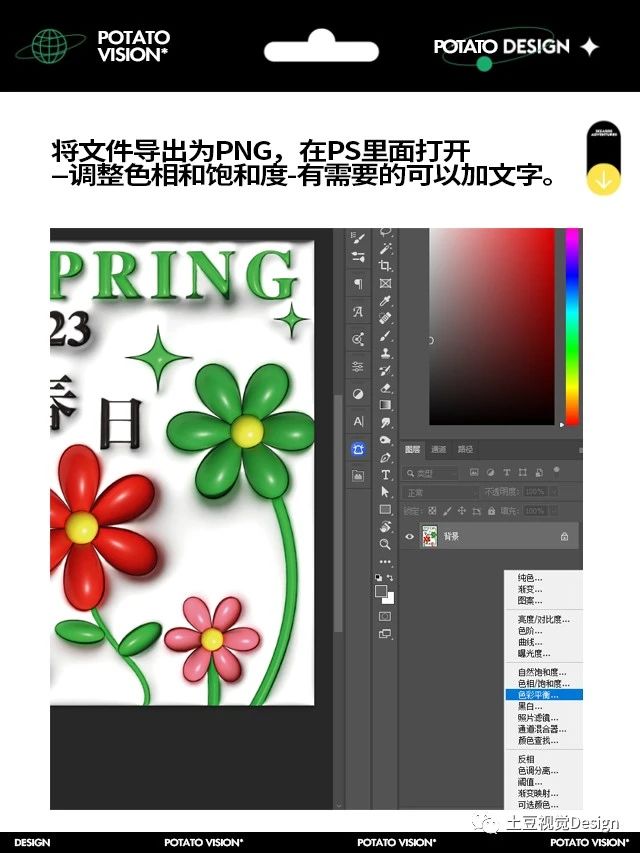Toggle shape layer filter
The image size is (640, 853).
(x=522, y=472)
